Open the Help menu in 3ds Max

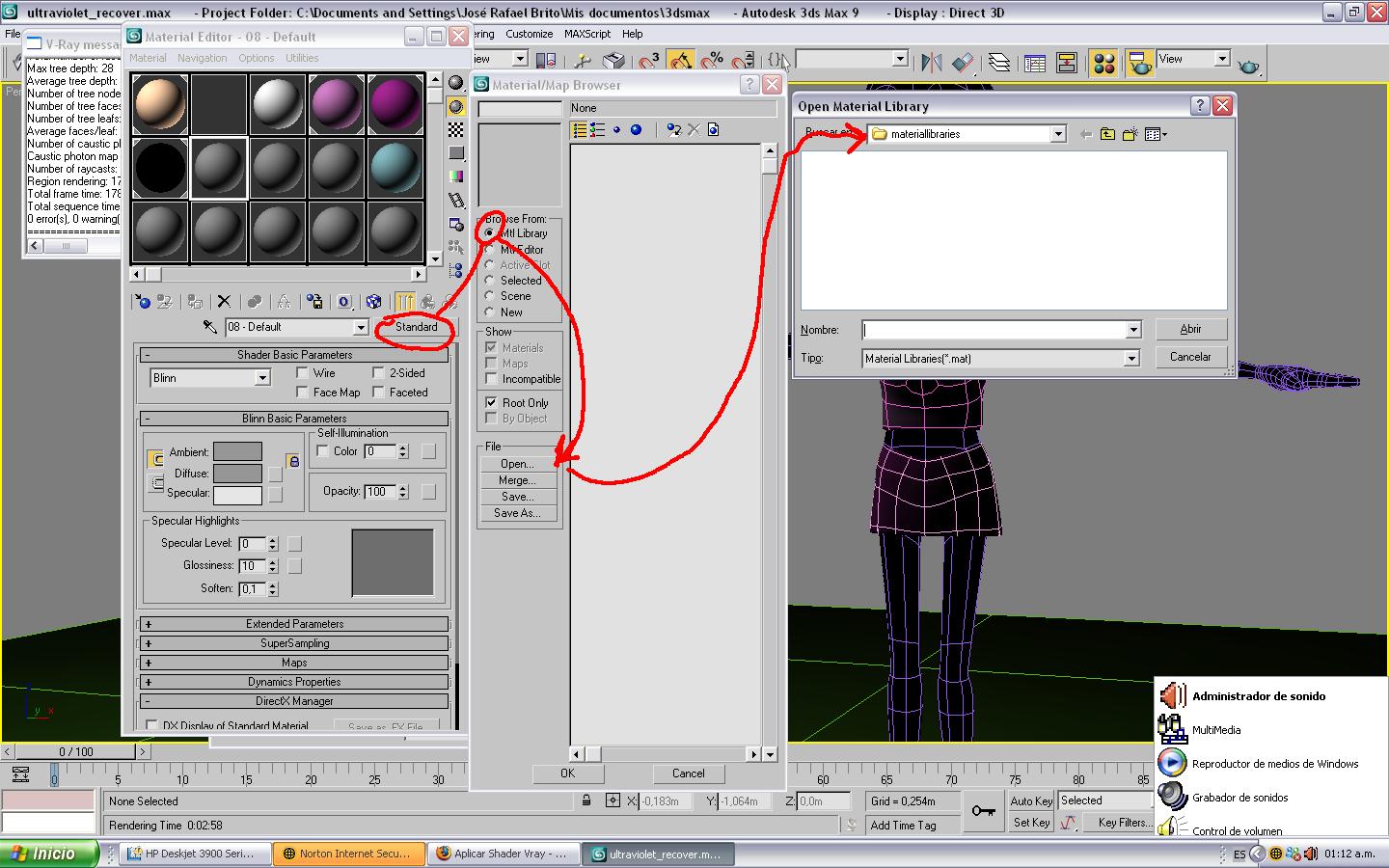632,34
